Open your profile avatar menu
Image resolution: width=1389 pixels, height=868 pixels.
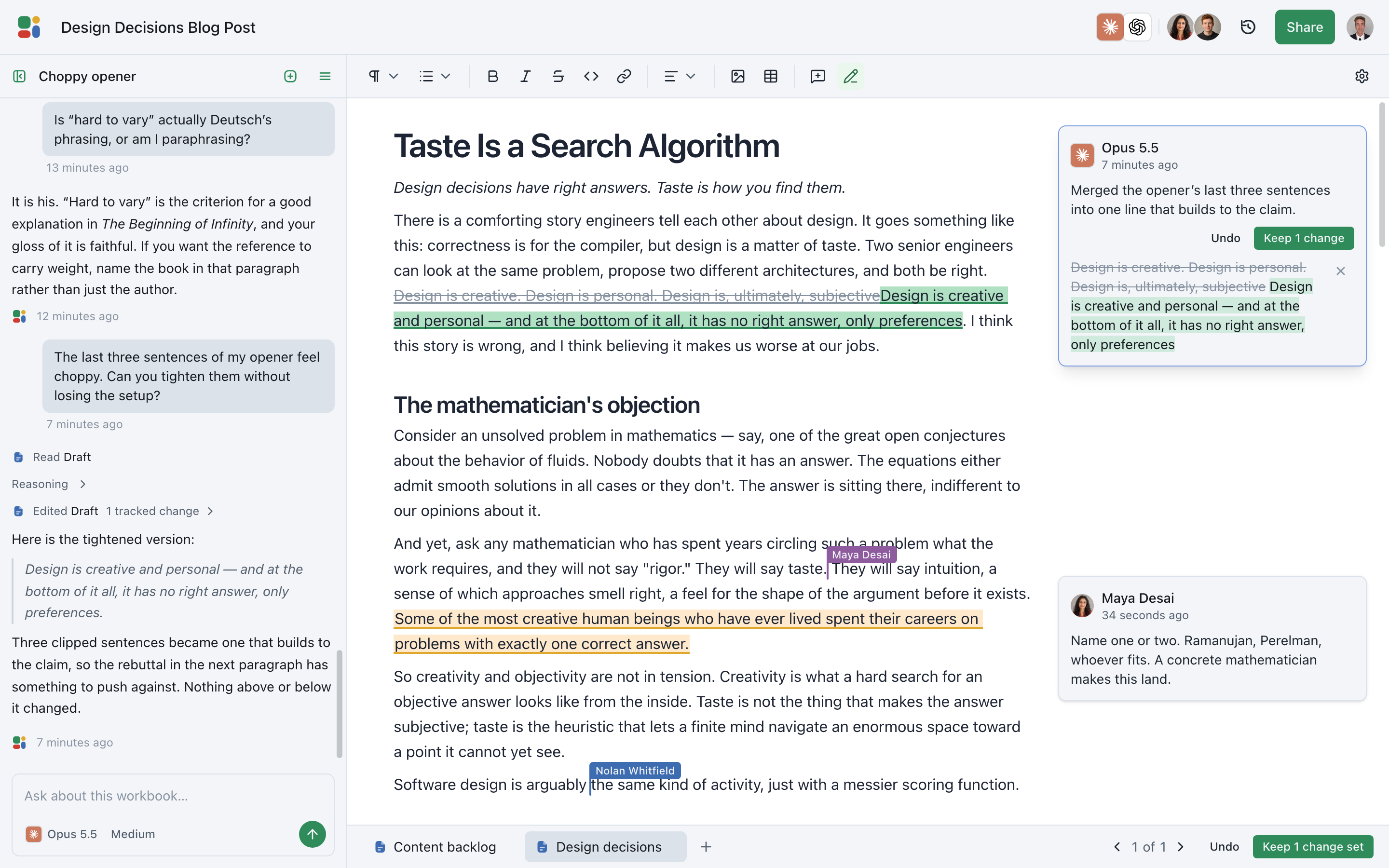(1360, 27)
